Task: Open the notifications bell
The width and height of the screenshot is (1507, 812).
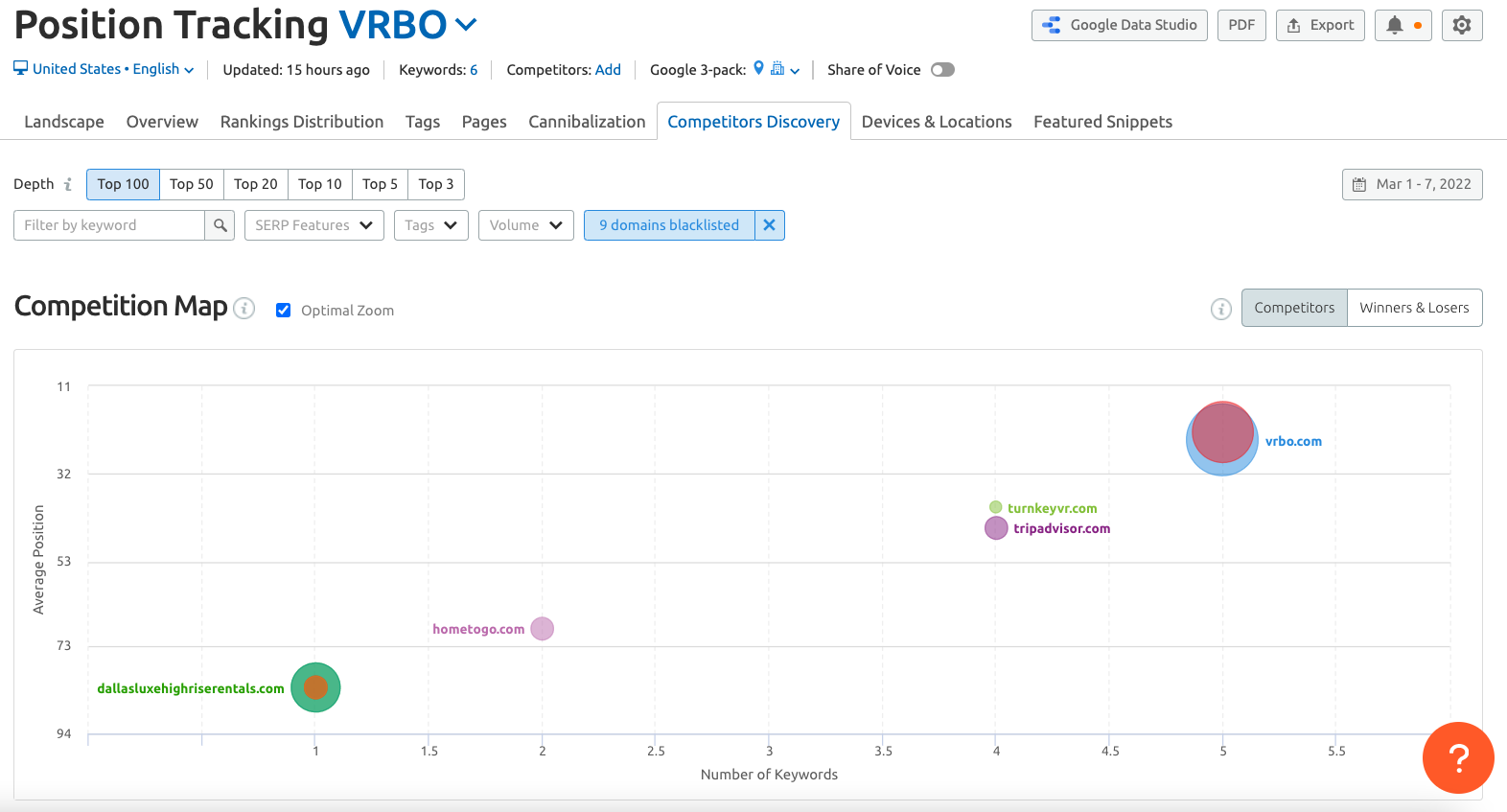Action: click(x=1403, y=25)
